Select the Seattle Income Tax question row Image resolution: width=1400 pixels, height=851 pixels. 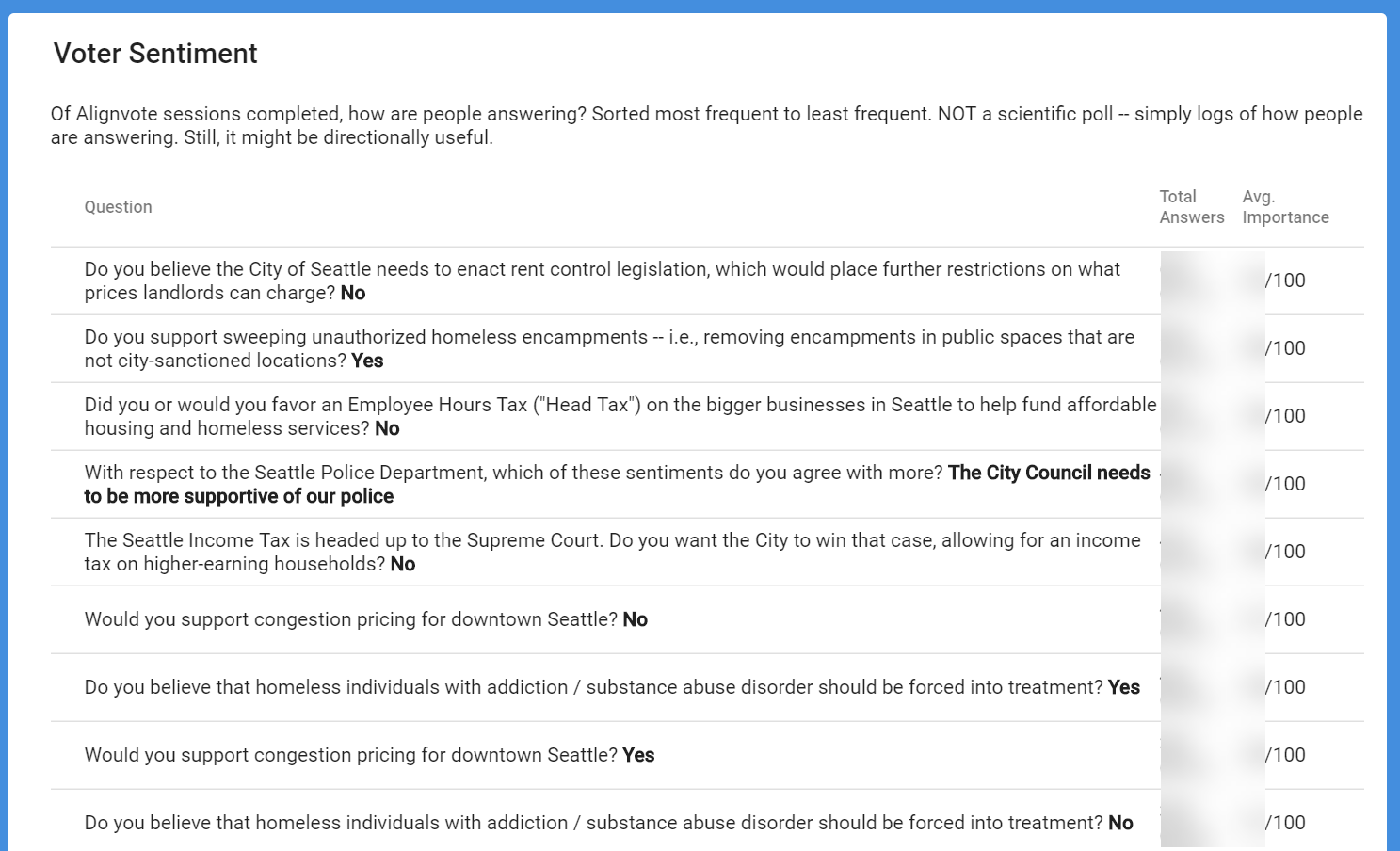coord(612,552)
